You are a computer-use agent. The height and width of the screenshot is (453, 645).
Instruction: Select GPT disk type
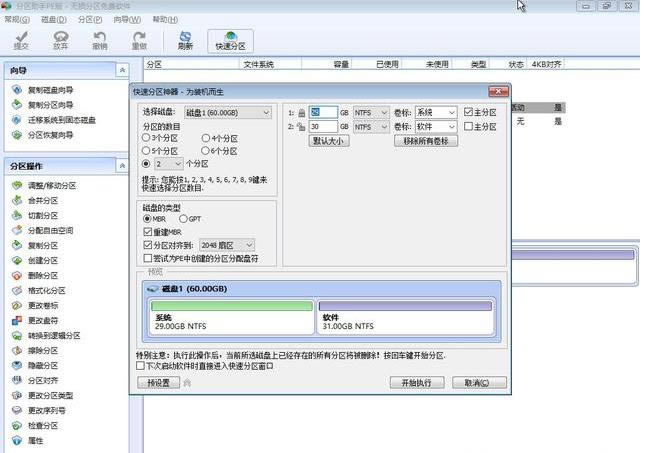point(183,219)
